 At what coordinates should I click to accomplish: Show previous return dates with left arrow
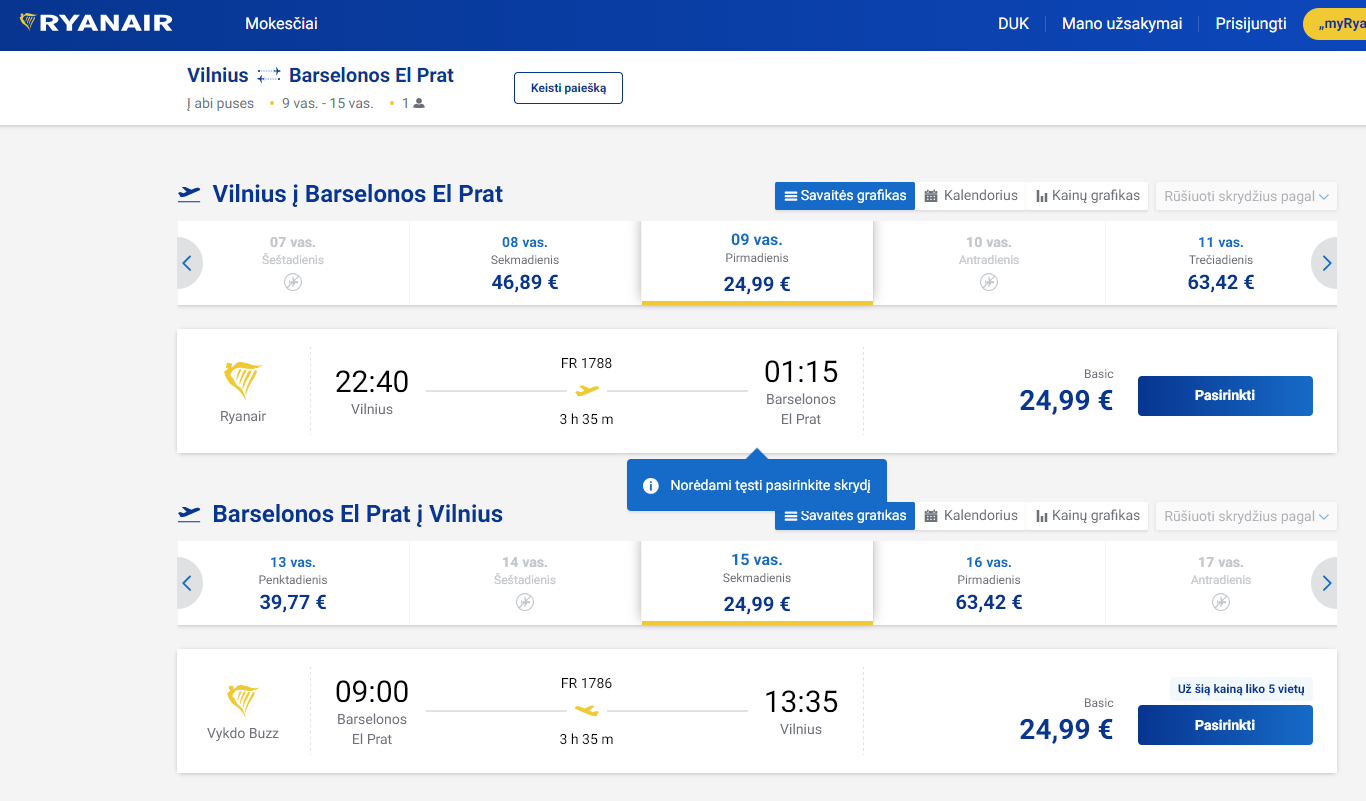(x=187, y=583)
